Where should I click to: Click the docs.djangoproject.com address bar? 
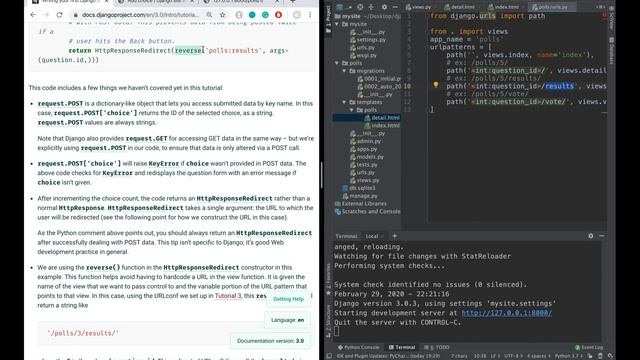pos(140,15)
